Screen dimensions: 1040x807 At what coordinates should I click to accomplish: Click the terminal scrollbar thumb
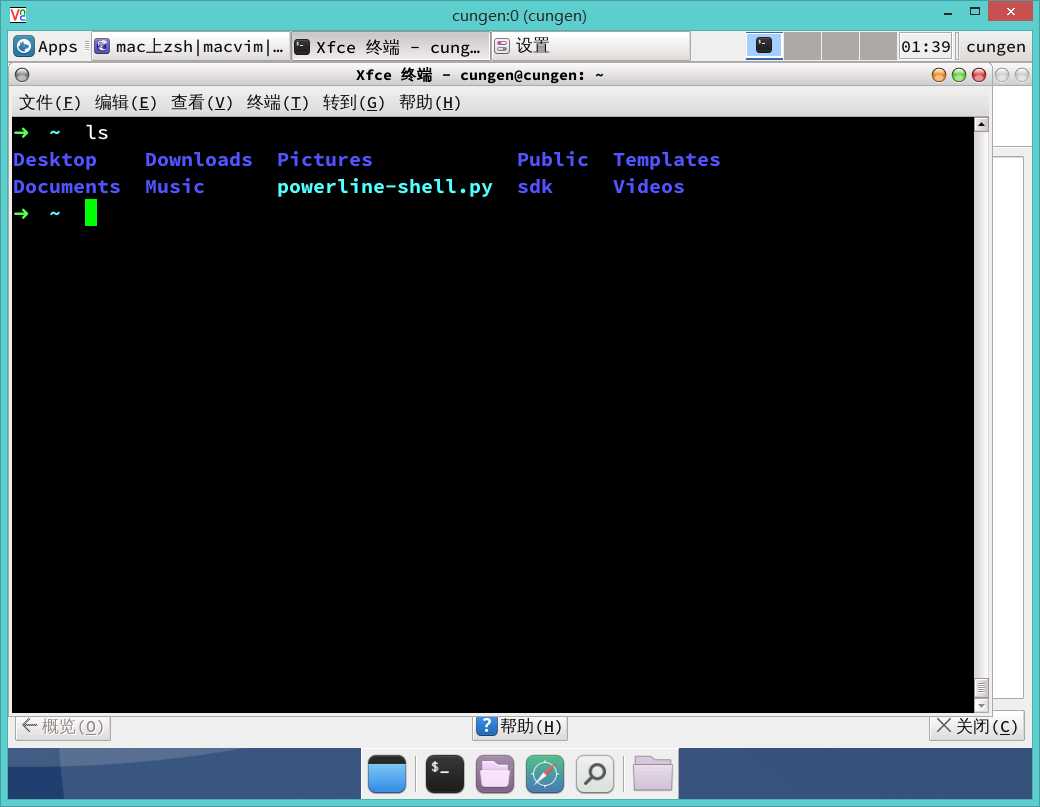pyautogui.click(x=981, y=688)
